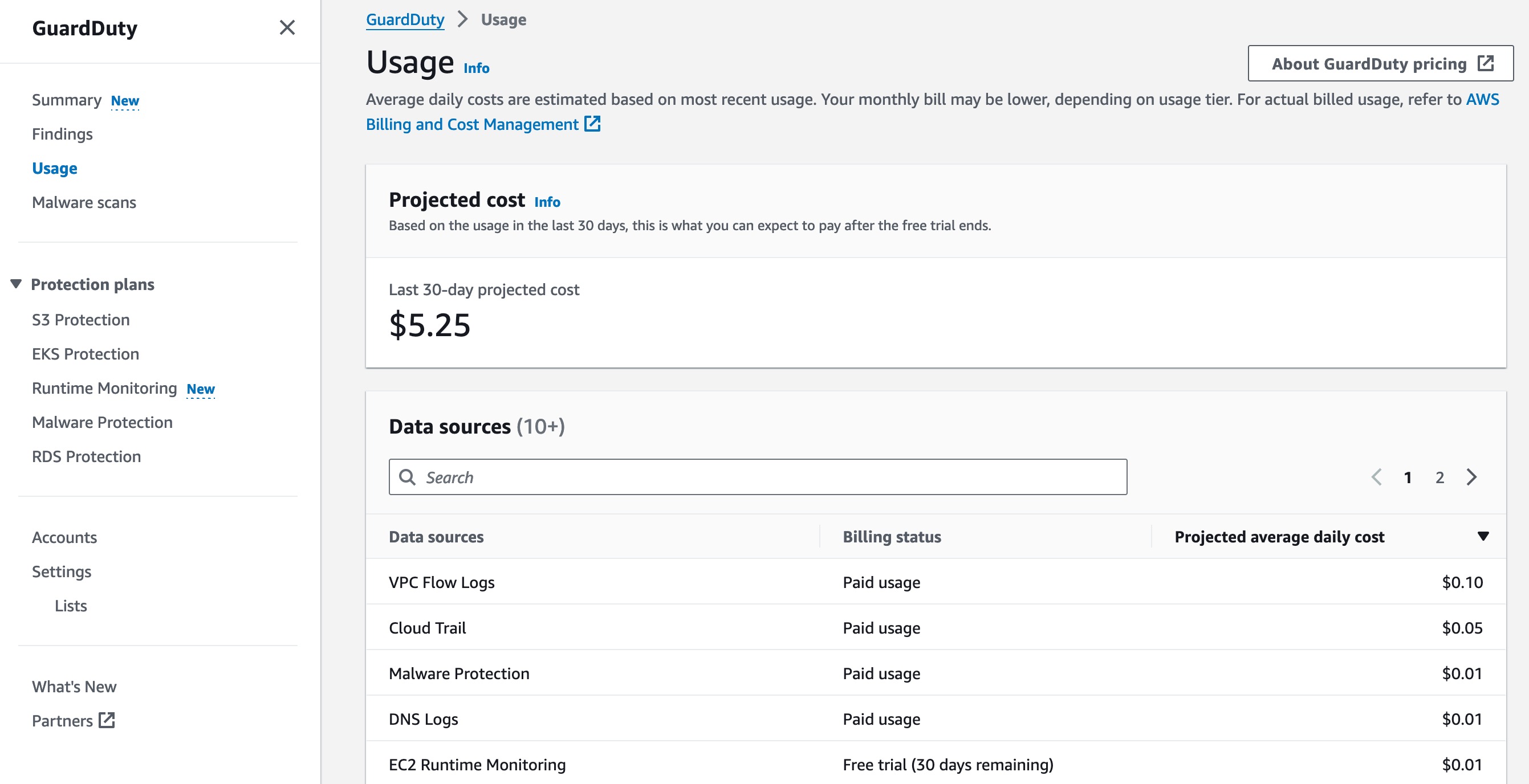Open Malware scans page

(x=84, y=202)
